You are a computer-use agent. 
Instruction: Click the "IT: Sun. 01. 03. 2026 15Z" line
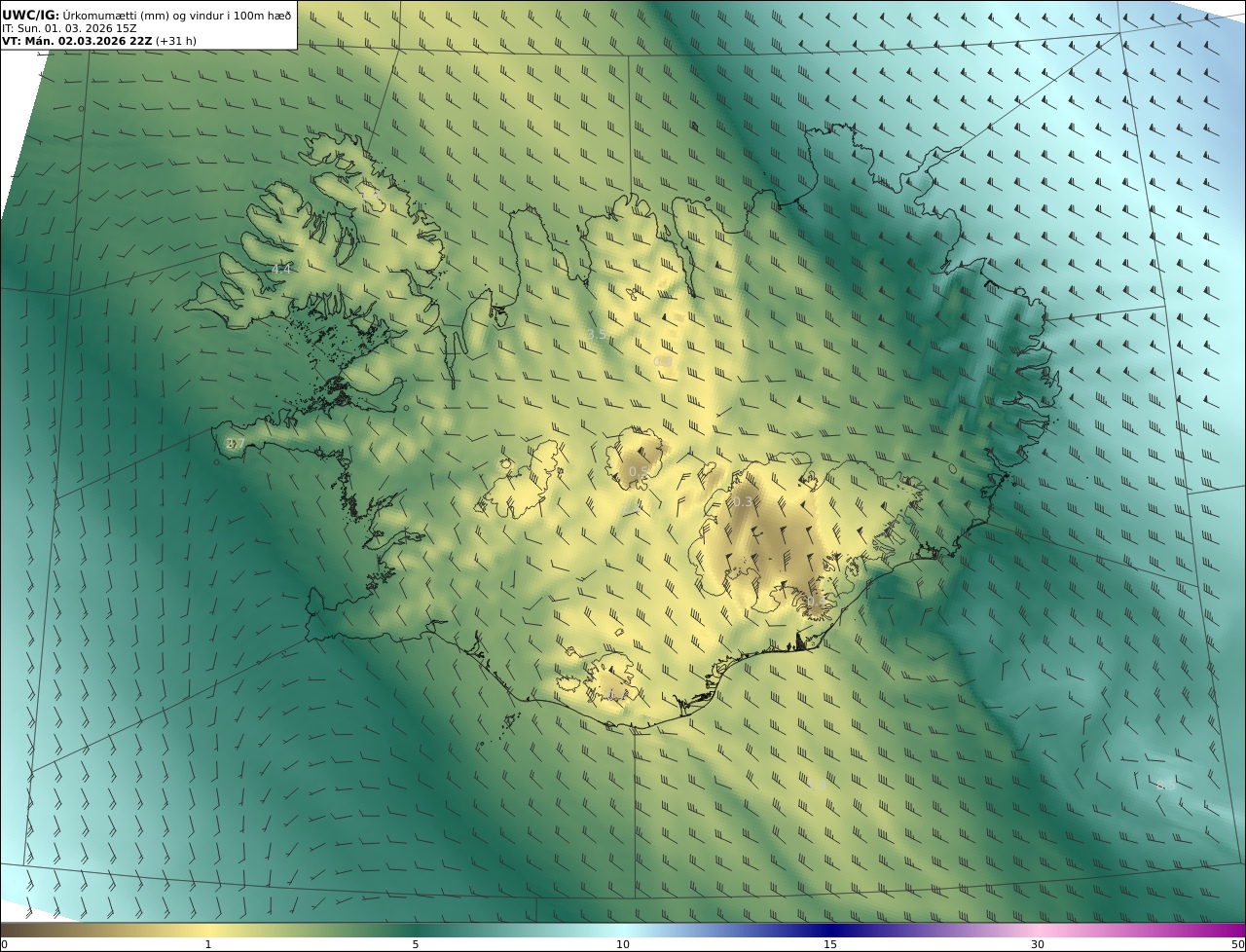point(70,28)
